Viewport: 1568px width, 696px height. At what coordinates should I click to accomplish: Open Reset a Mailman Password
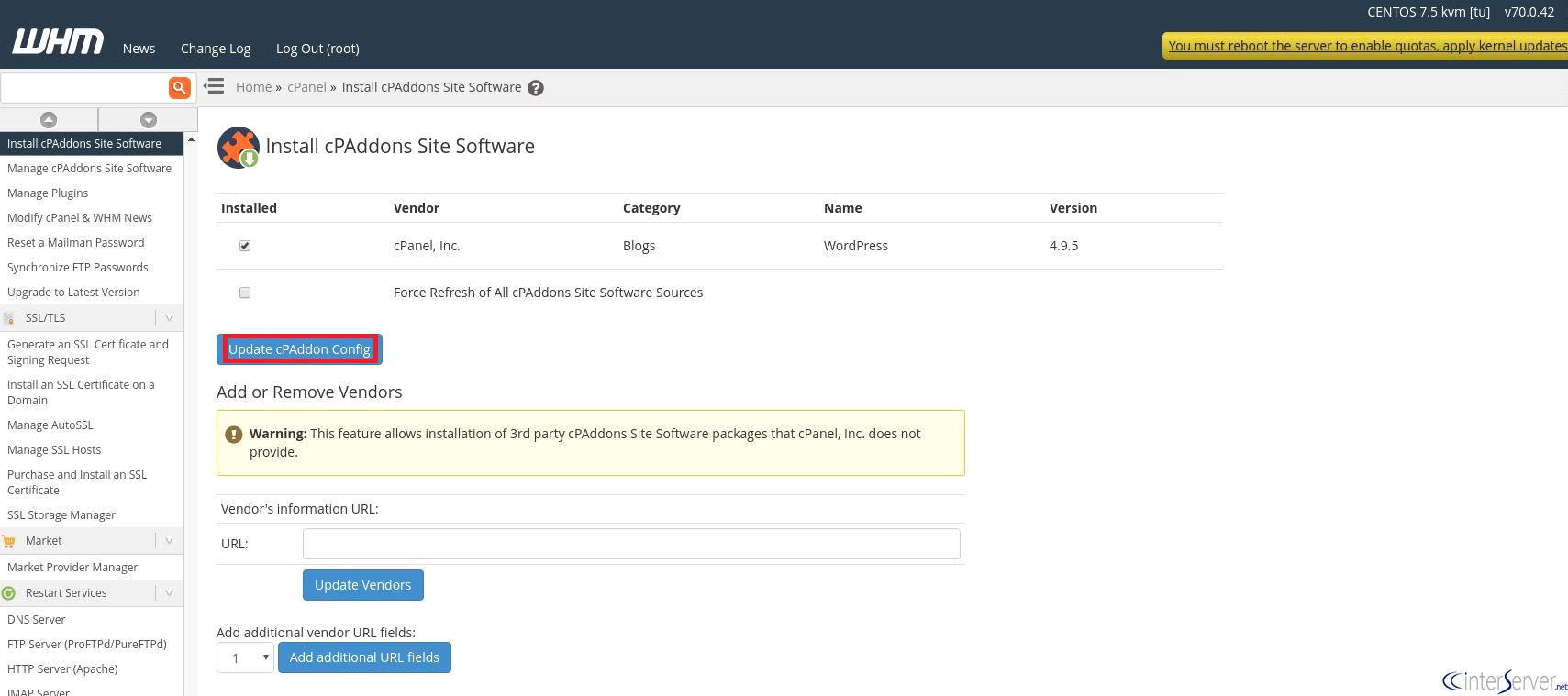pos(76,243)
